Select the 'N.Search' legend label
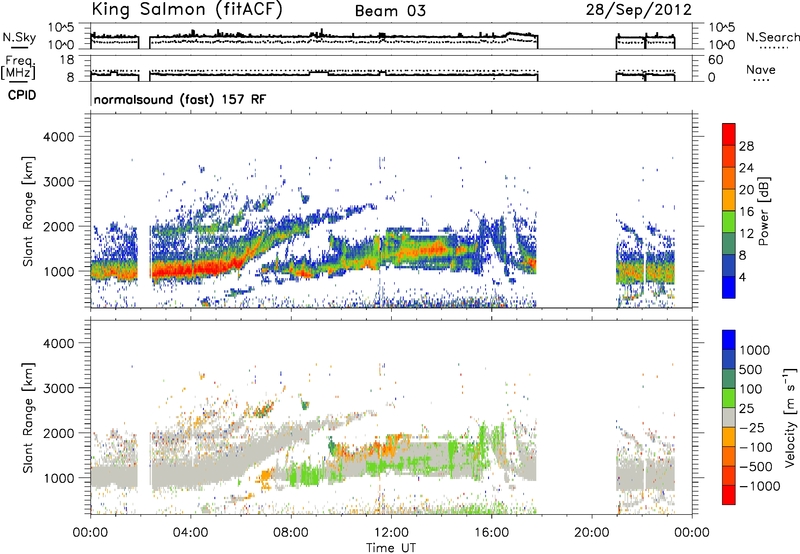Viewport: 800px width, 554px height. (x=772, y=37)
